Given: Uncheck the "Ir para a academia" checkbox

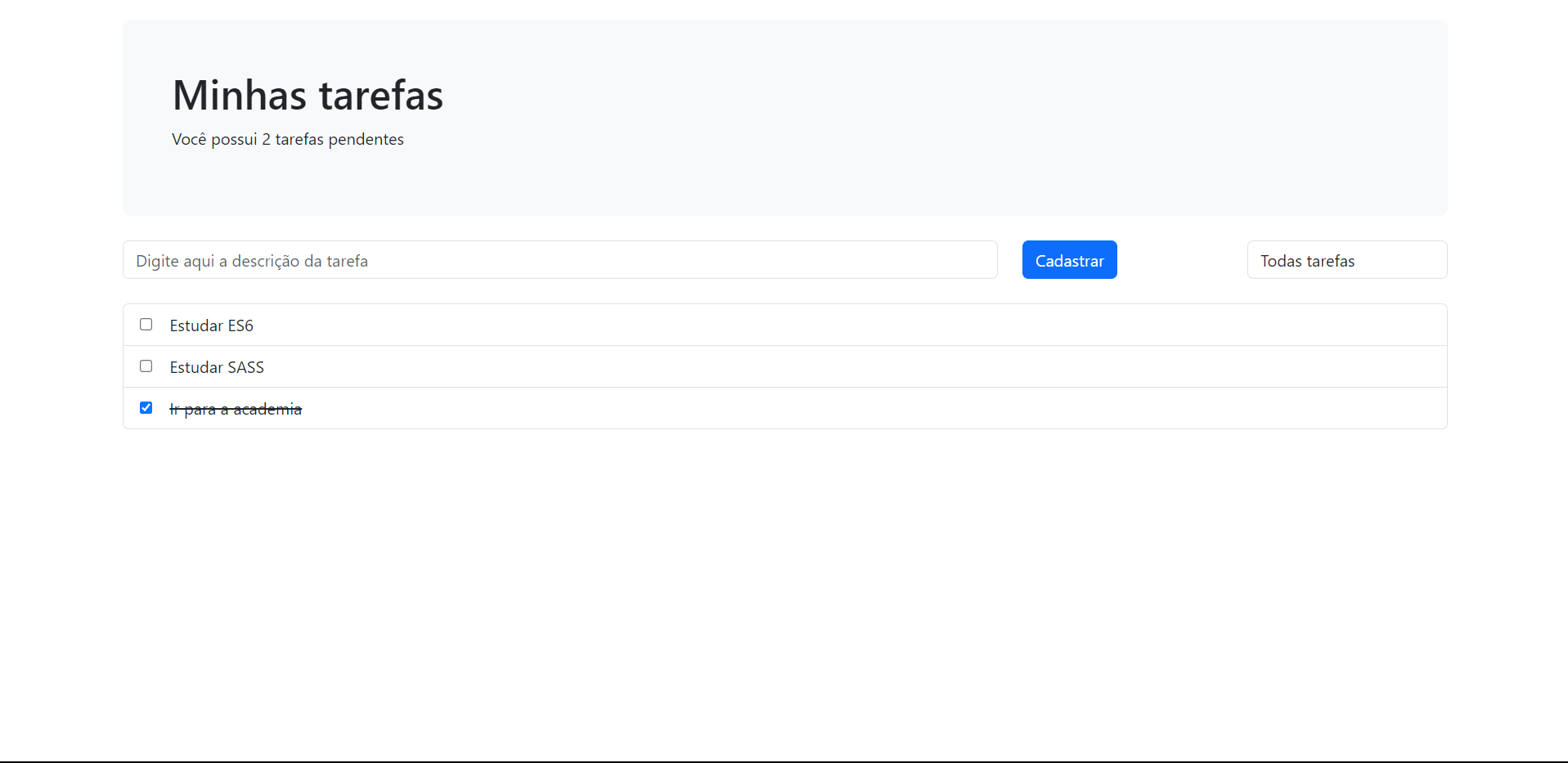Looking at the screenshot, I should coord(146,408).
